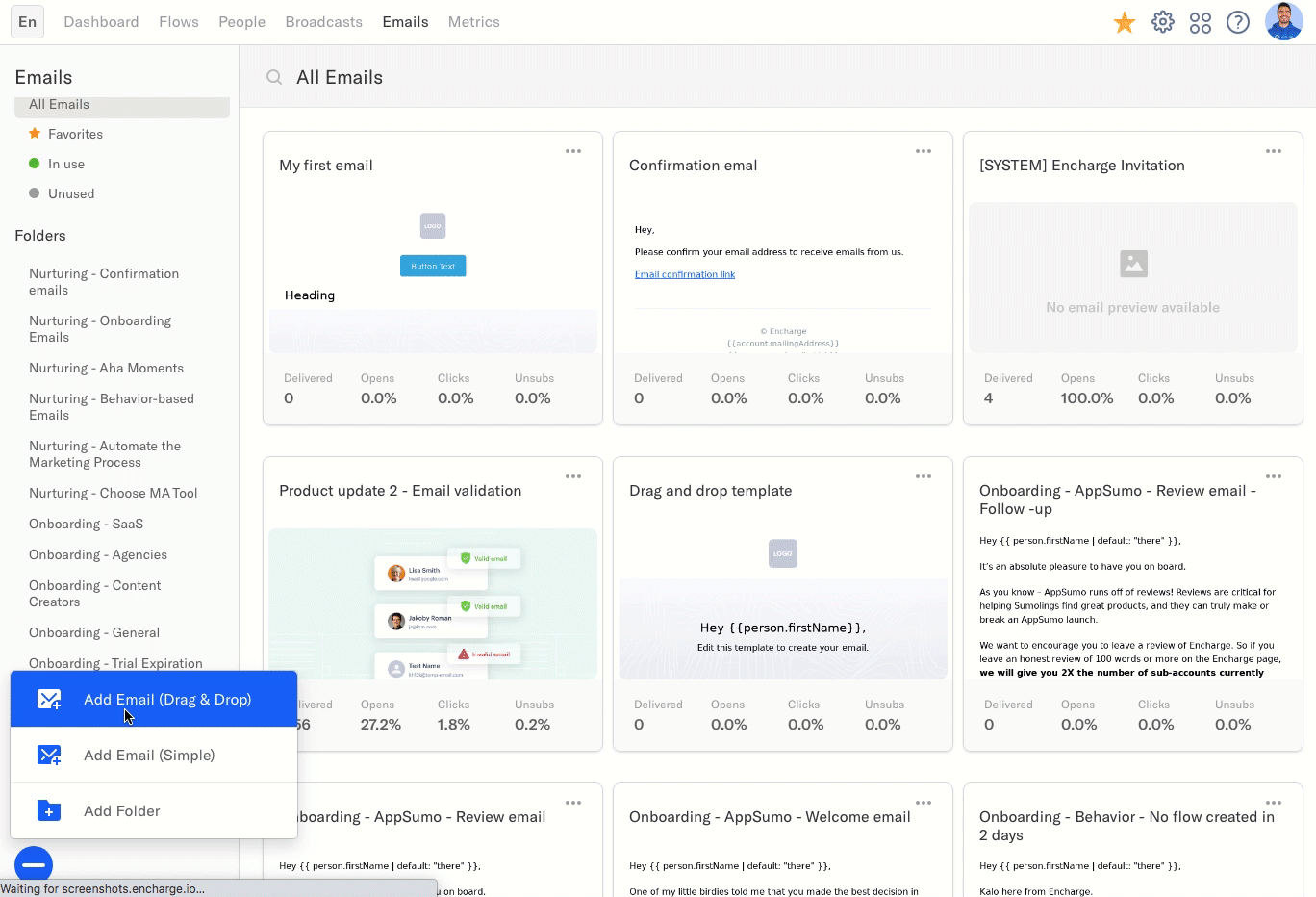Click the search magnifier icon beside All Emails
The width and height of the screenshot is (1316, 897).
(x=274, y=77)
